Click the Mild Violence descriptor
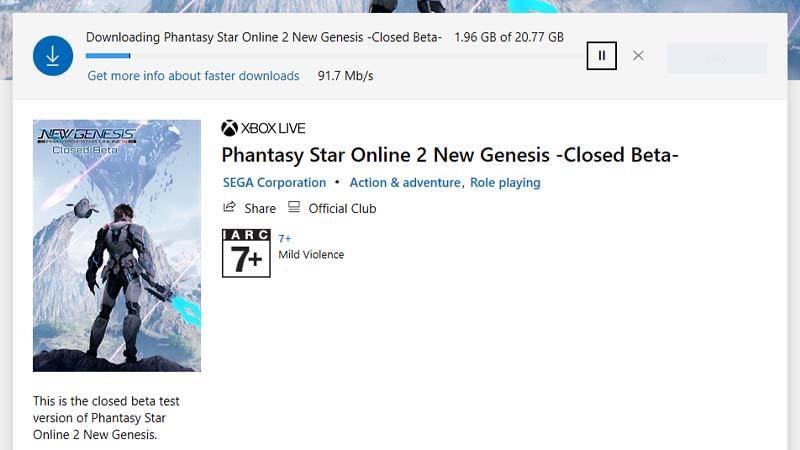The height and width of the screenshot is (450, 800). pos(311,255)
